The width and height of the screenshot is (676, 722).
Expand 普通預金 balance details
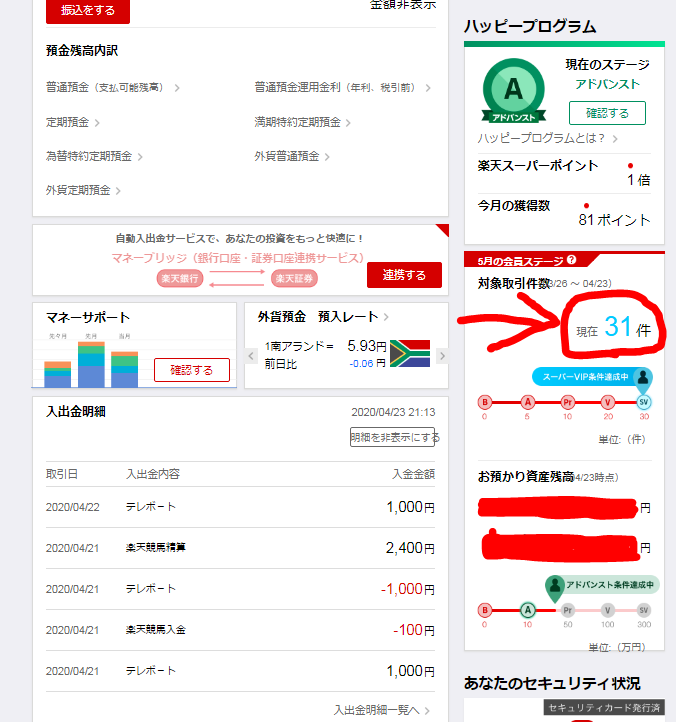click(112, 88)
